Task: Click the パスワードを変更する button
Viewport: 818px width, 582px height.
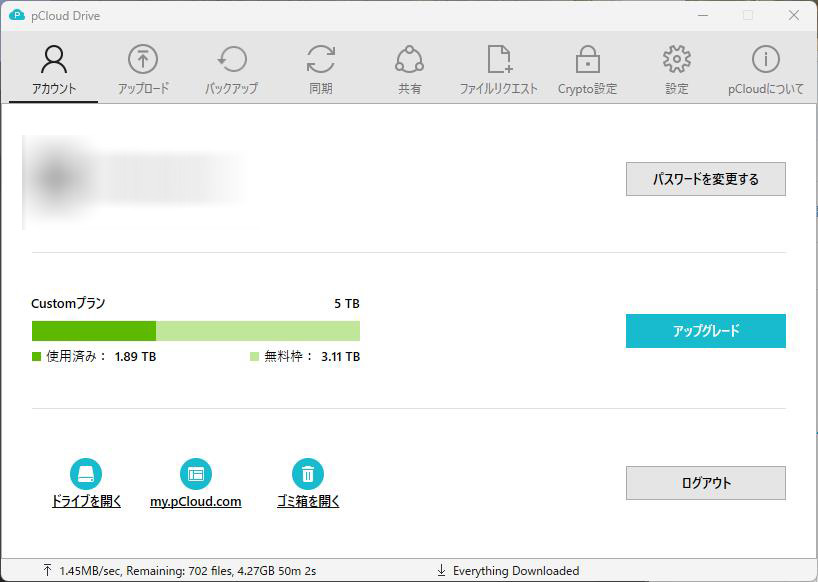Action: pyautogui.click(x=706, y=179)
